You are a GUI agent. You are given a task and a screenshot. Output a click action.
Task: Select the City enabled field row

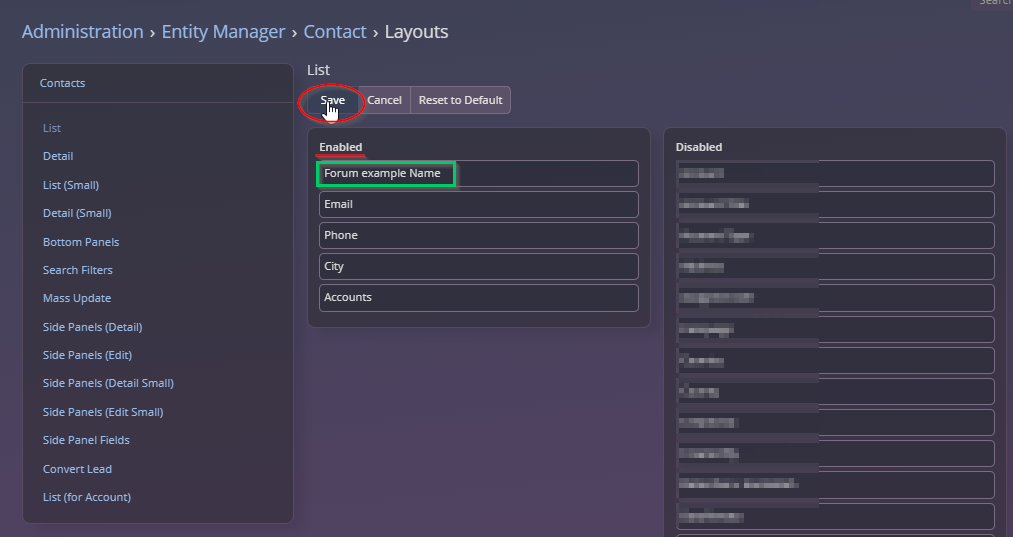[479, 266]
